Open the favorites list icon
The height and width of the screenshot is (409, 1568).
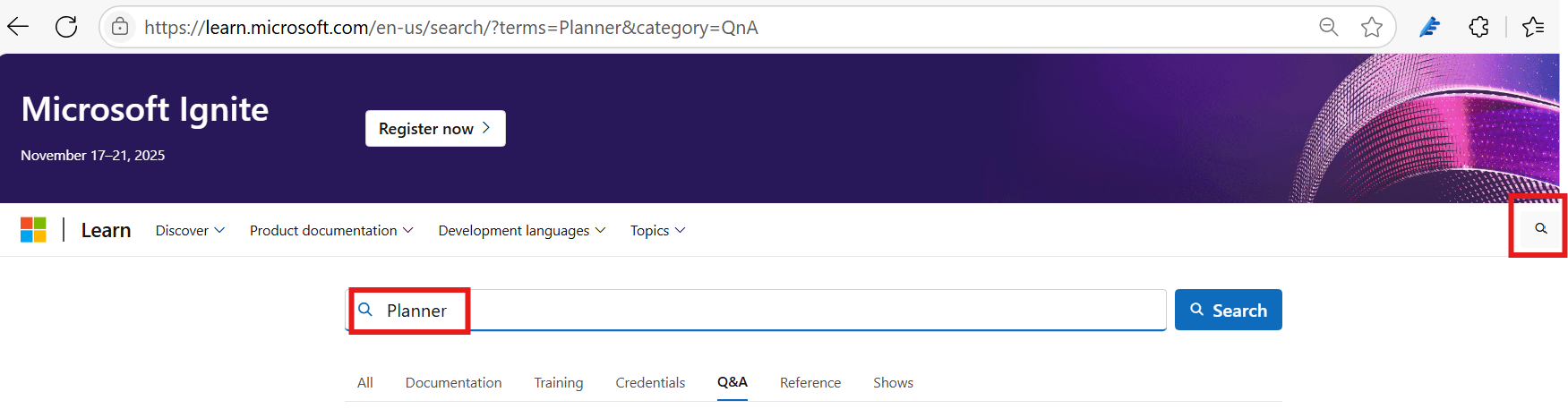click(1533, 27)
